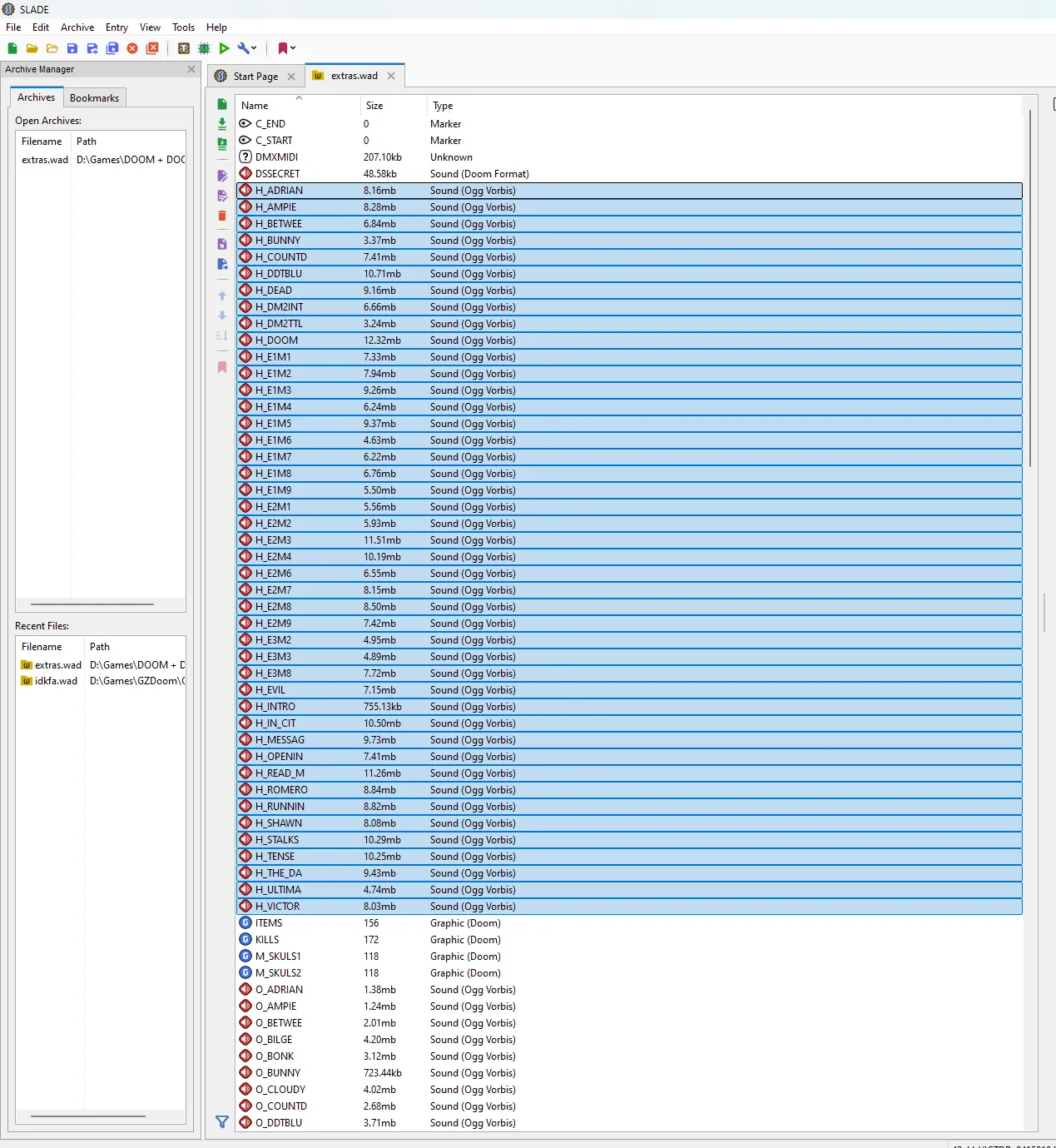Open the Texture Editor from toolbar
1056x1148 pixels.
point(184,48)
